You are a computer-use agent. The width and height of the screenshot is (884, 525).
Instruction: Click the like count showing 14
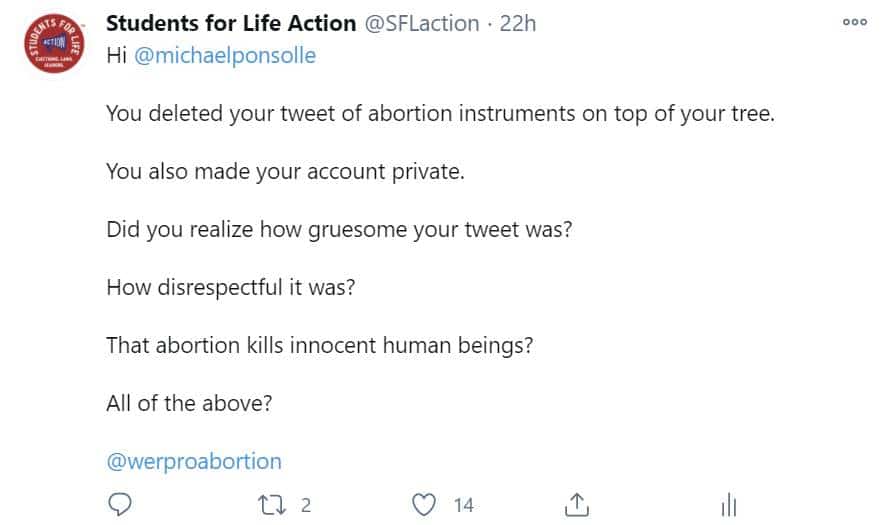click(x=463, y=505)
